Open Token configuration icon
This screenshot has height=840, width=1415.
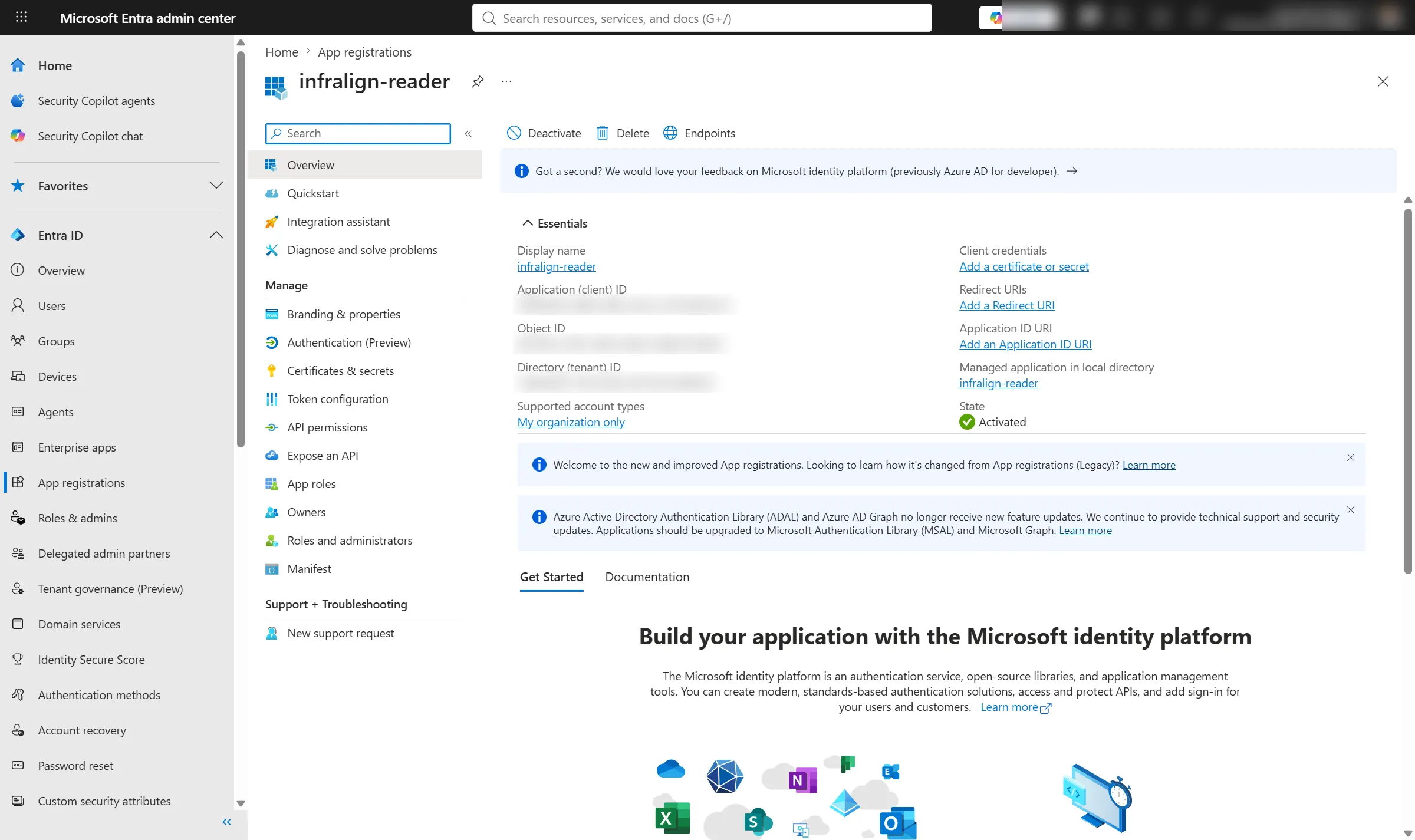272,399
